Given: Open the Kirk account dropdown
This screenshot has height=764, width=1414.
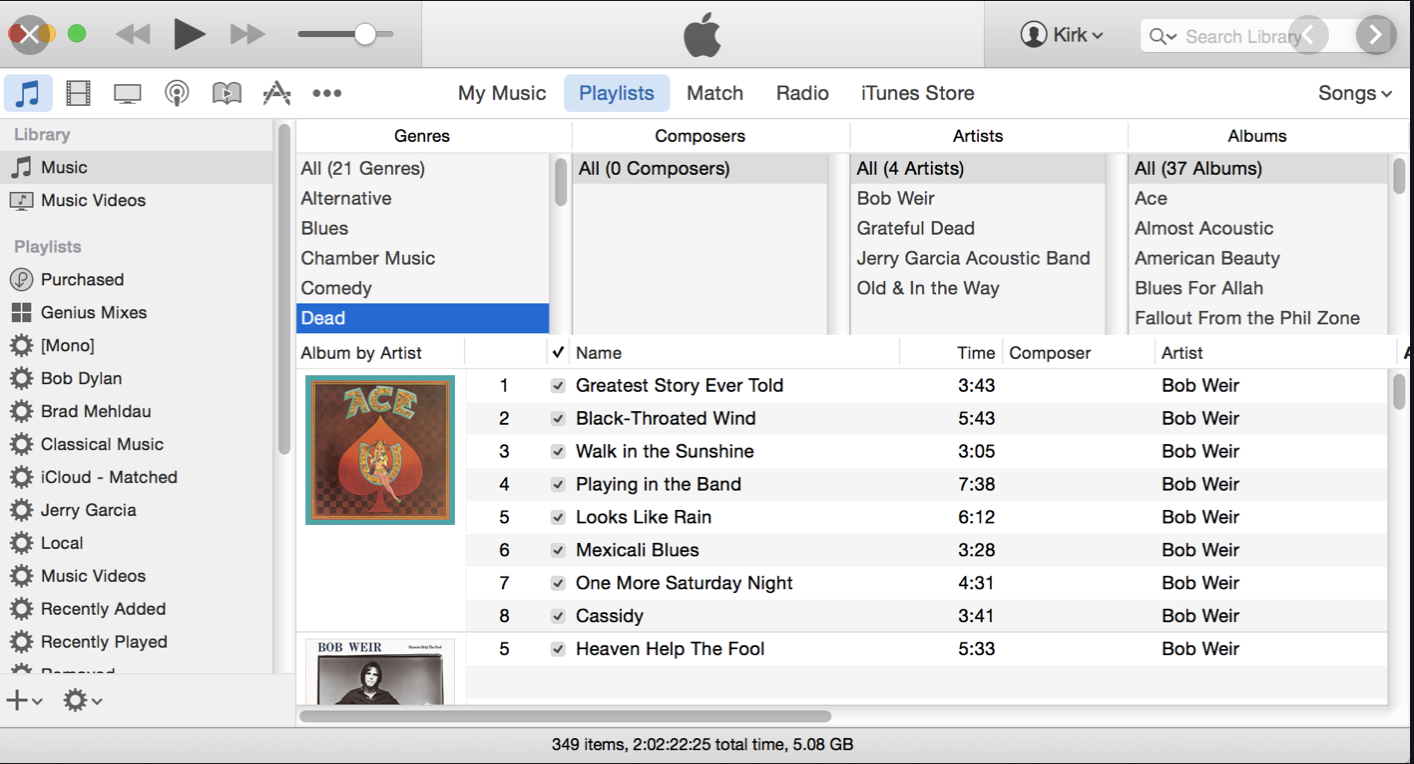Looking at the screenshot, I should coord(1062,35).
